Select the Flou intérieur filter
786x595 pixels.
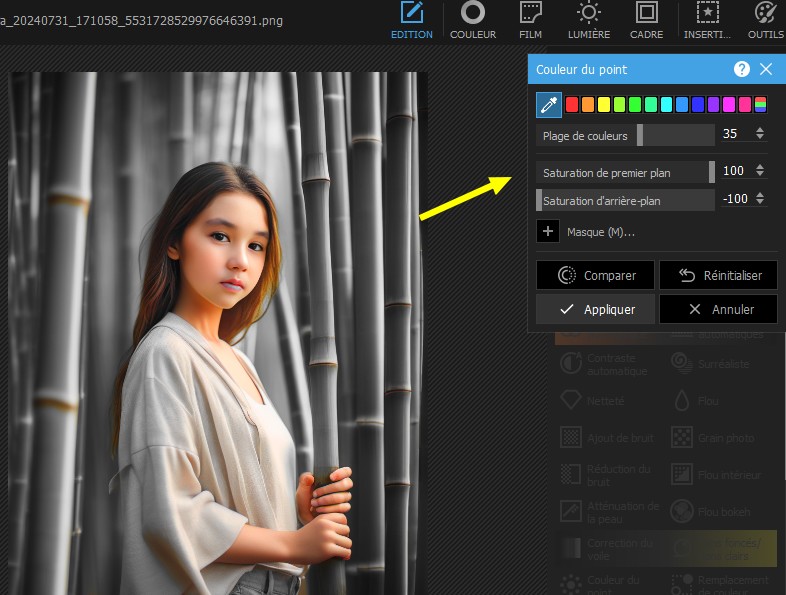pyautogui.click(x=717, y=475)
